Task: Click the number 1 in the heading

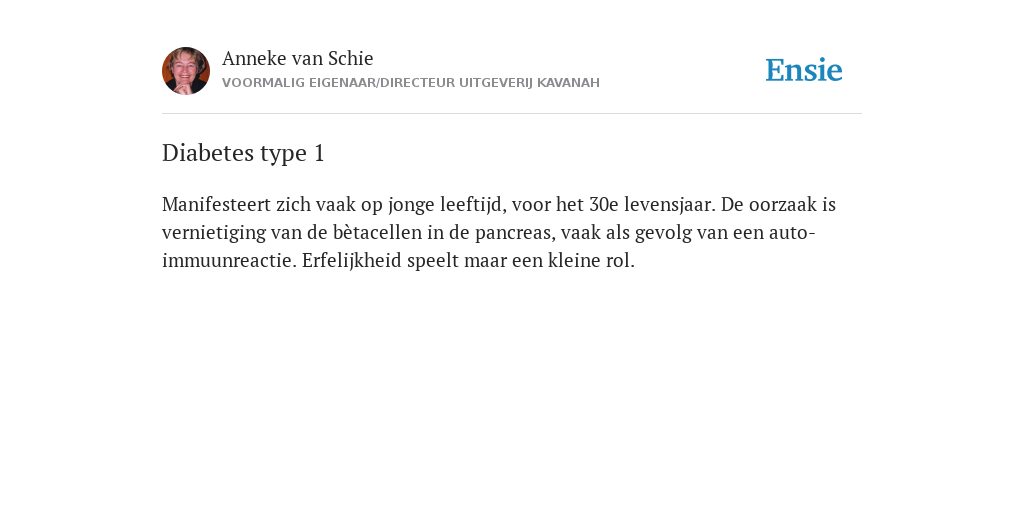Action: click(x=319, y=153)
